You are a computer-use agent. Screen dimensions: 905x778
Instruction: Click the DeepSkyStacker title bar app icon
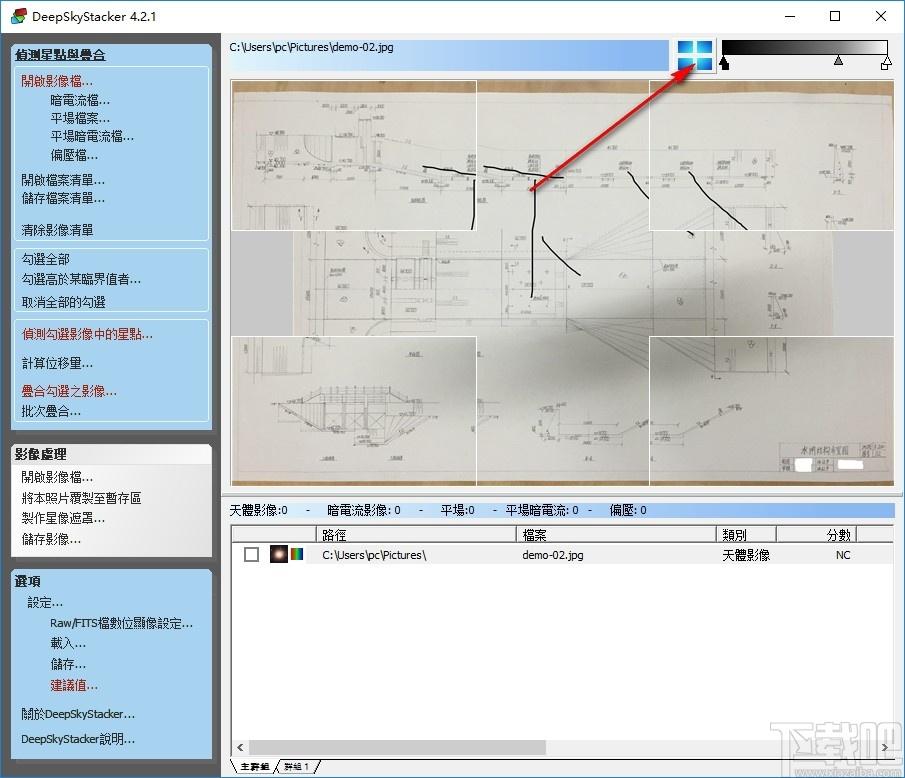[x=19, y=16]
